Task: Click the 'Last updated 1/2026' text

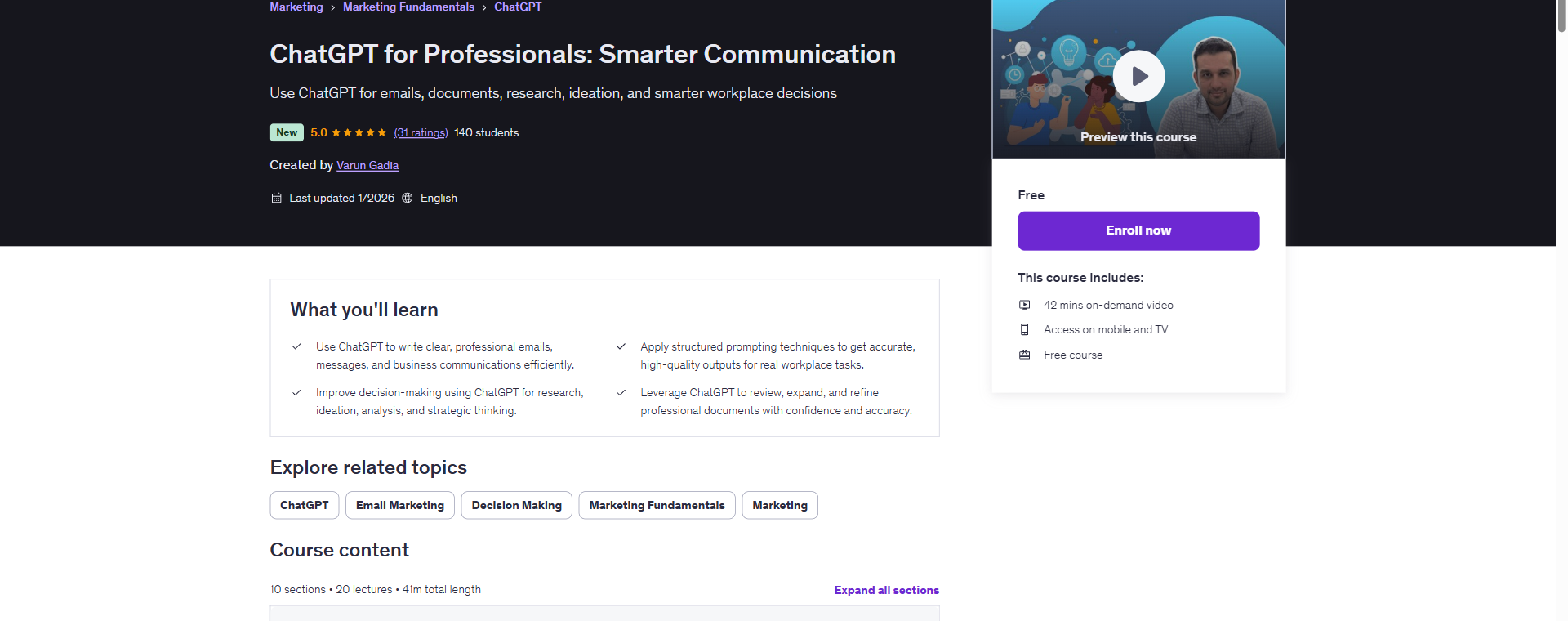Action: 341,198
